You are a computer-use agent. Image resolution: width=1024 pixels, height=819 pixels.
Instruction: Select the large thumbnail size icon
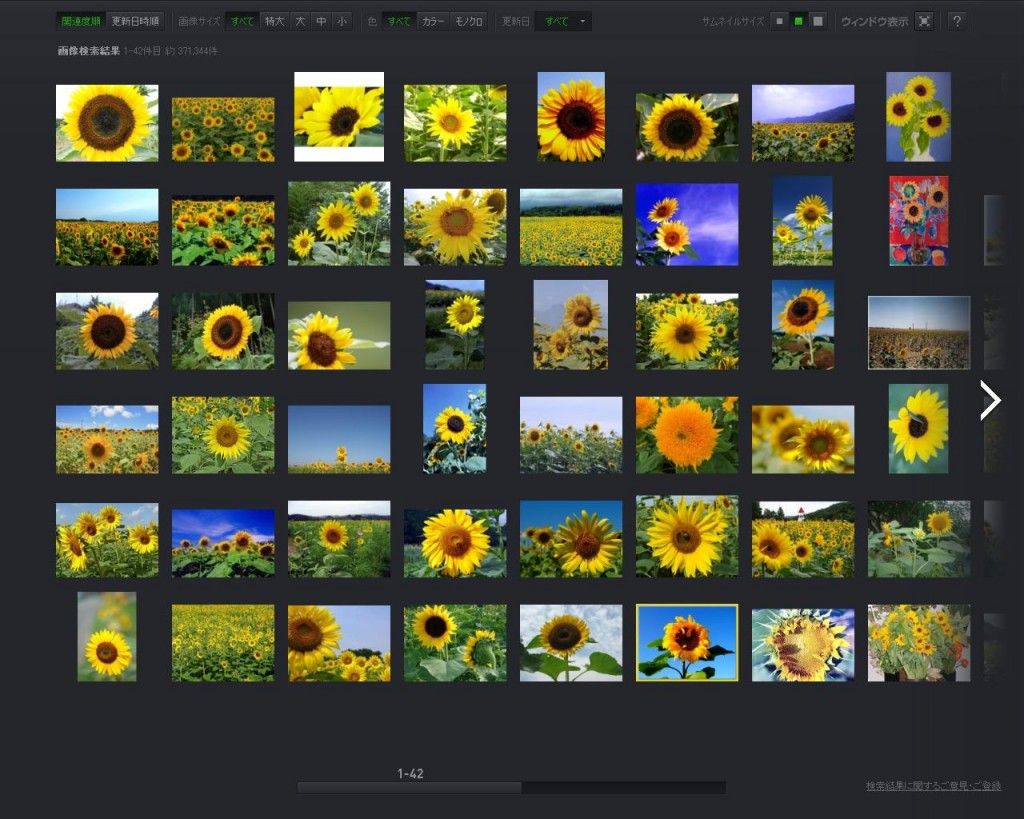click(x=817, y=22)
